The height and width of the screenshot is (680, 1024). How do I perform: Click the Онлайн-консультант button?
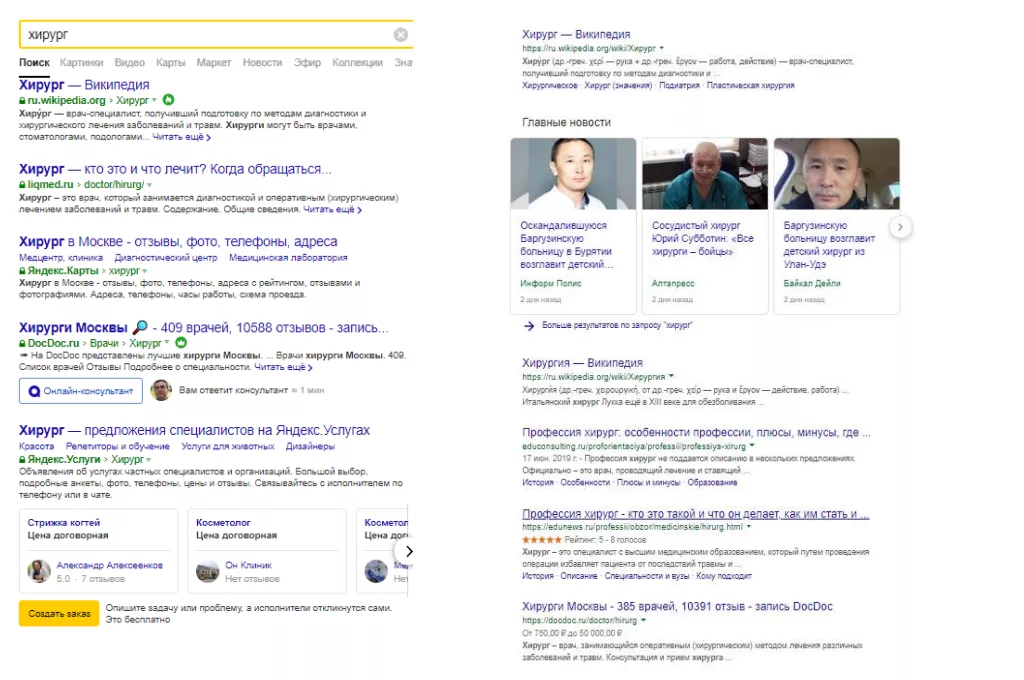click(81, 391)
